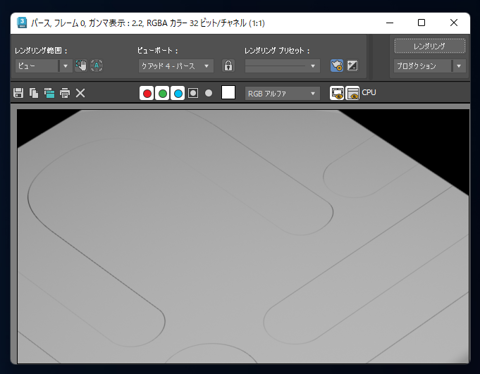Click the auto region selected icon
Image resolution: width=480 pixels, height=374 pixels.
point(97,66)
